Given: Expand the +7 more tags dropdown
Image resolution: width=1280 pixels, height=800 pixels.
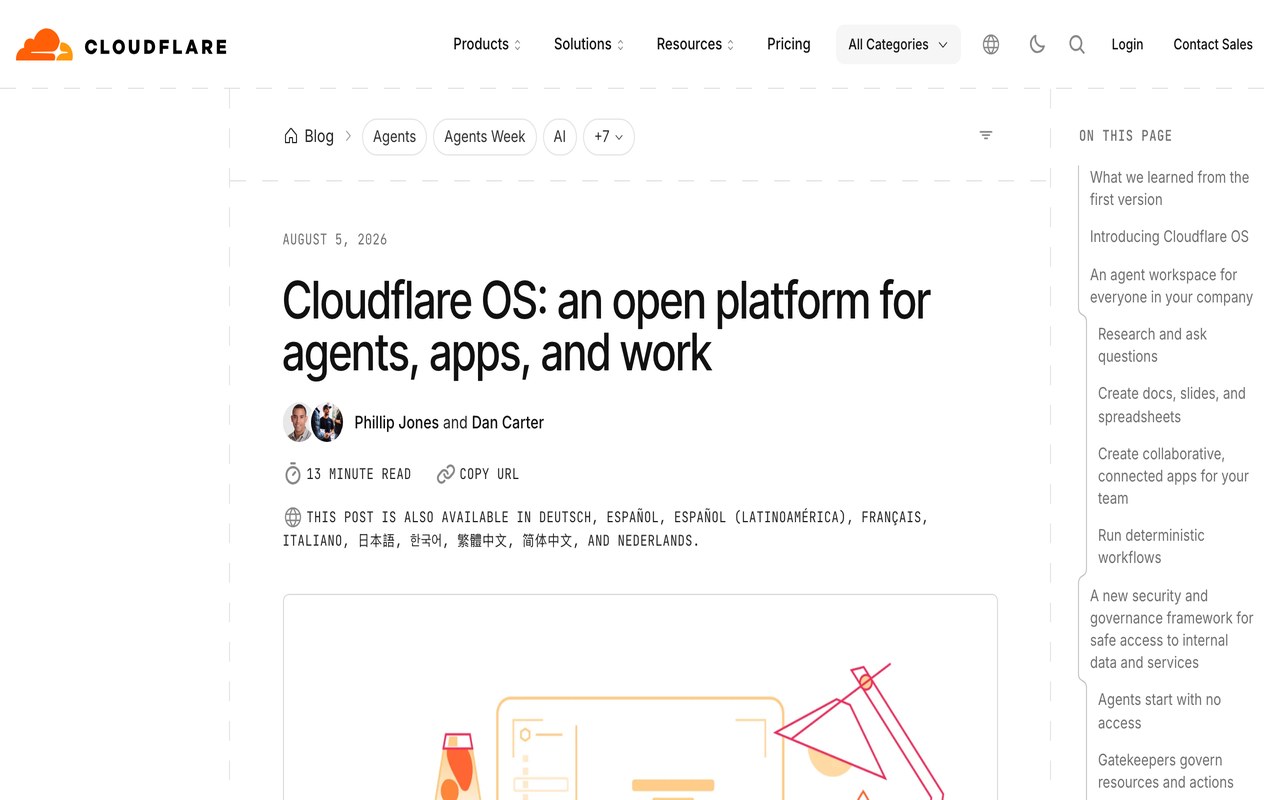Looking at the screenshot, I should [x=609, y=137].
